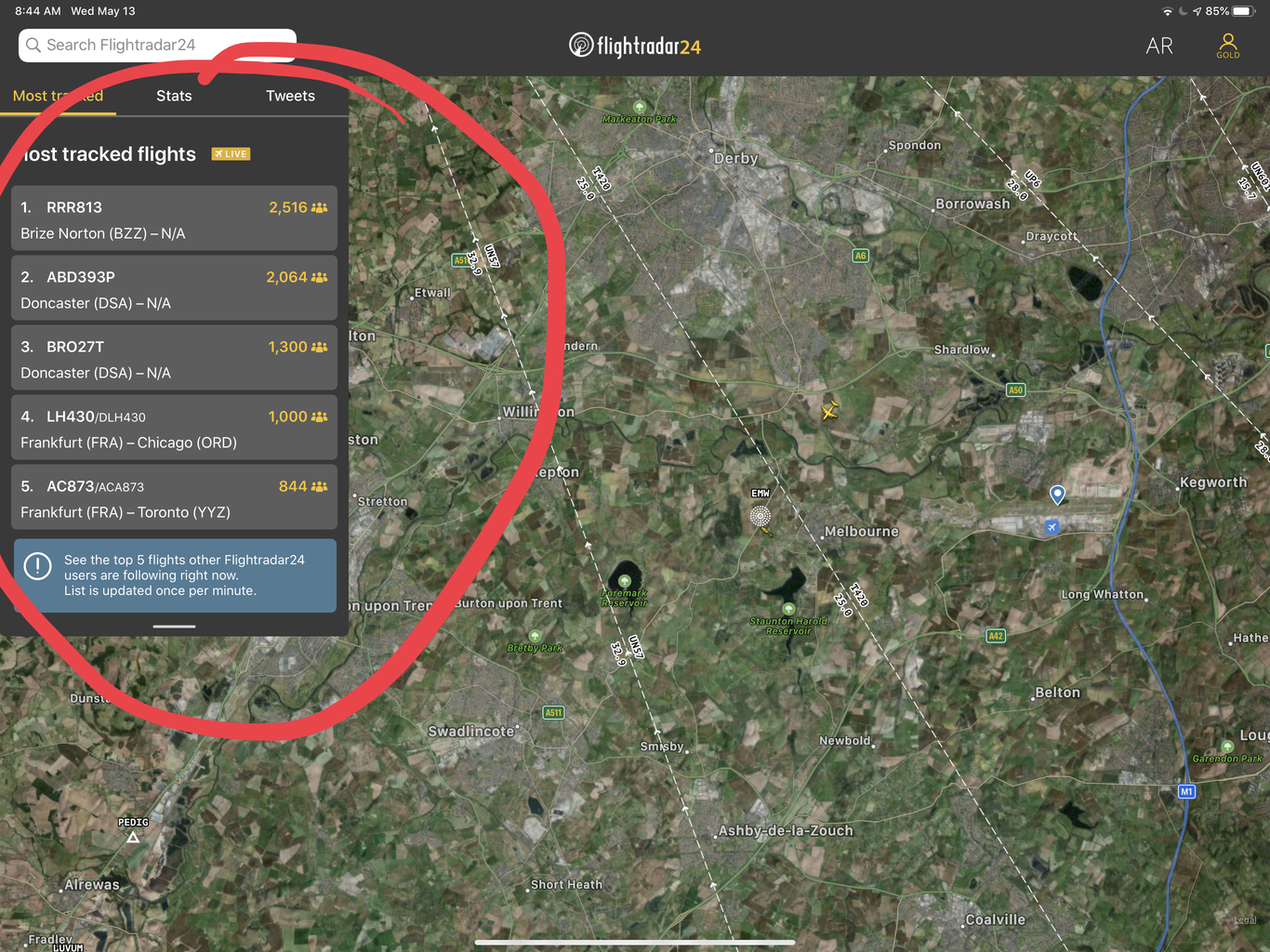Click the M1 motorway shield
The width and height of the screenshot is (1270, 952).
tap(1186, 792)
